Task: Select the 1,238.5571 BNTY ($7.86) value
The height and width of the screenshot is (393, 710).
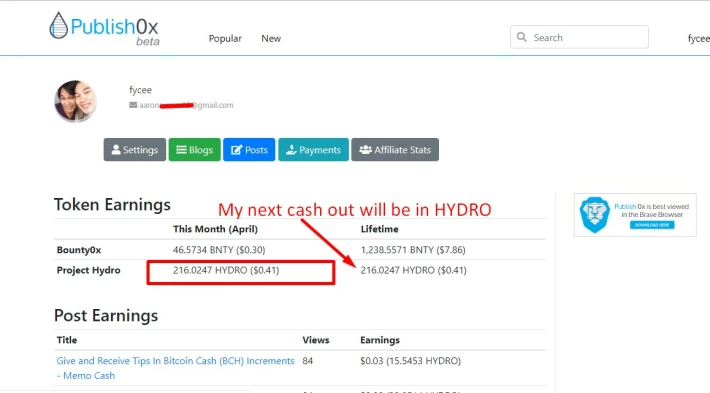Action: pyautogui.click(x=413, y=250)
